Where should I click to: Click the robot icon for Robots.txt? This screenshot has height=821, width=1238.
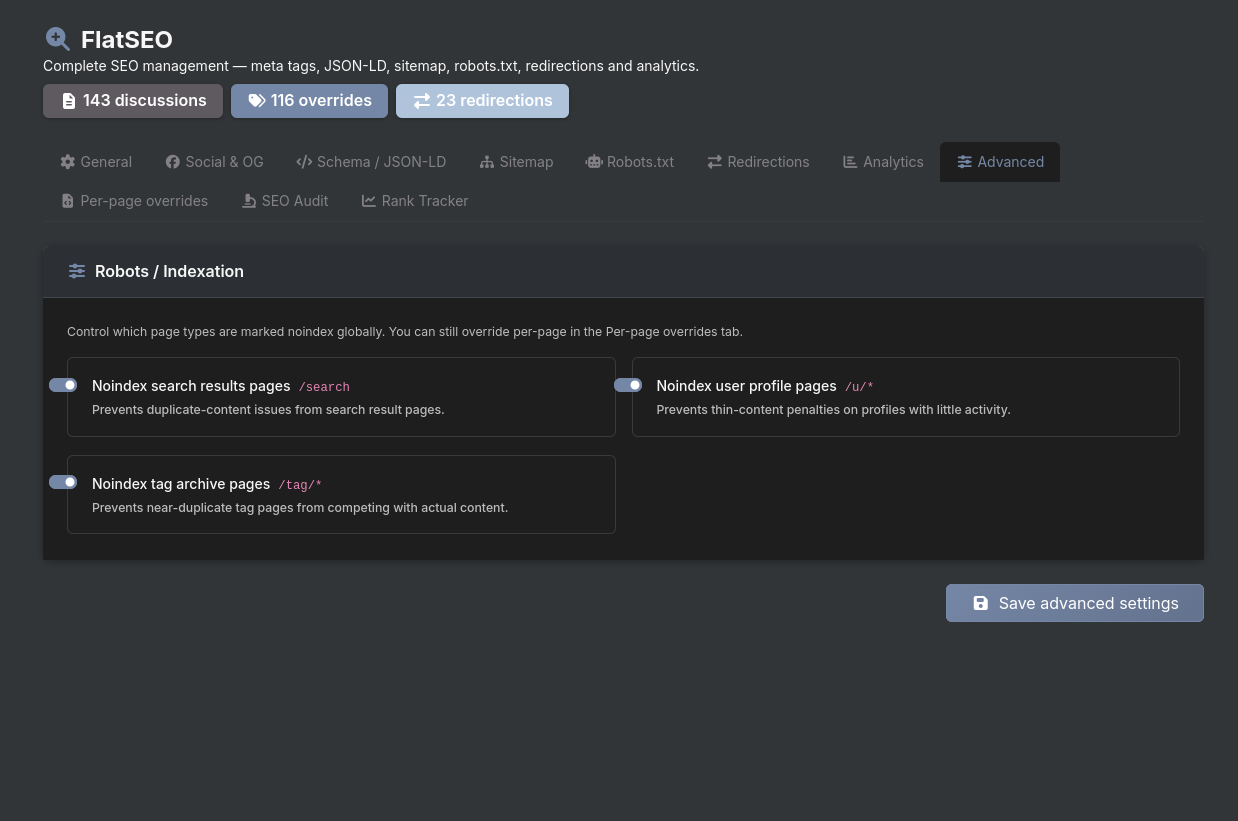tap(594, 162)
